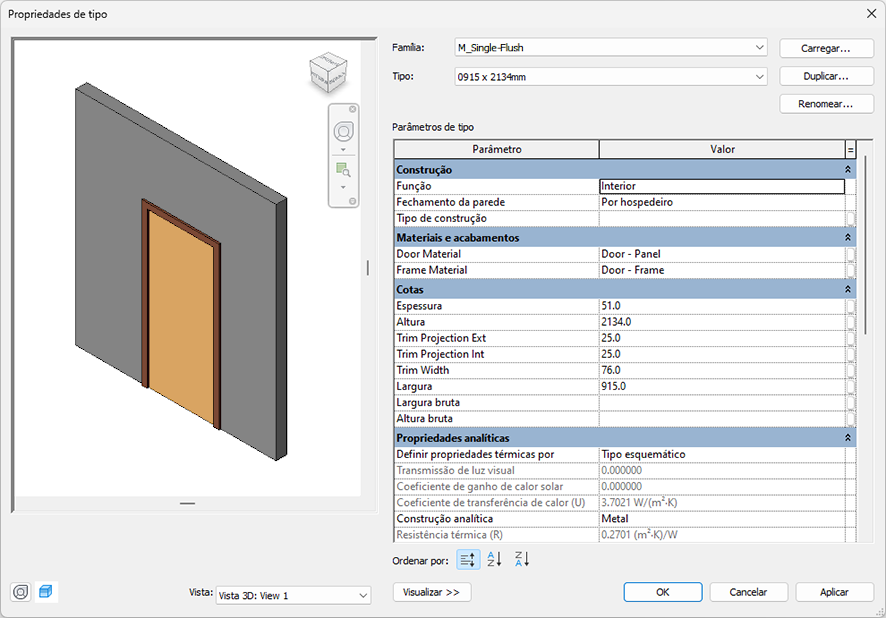Collapse the Construção group

click(848, 169)
